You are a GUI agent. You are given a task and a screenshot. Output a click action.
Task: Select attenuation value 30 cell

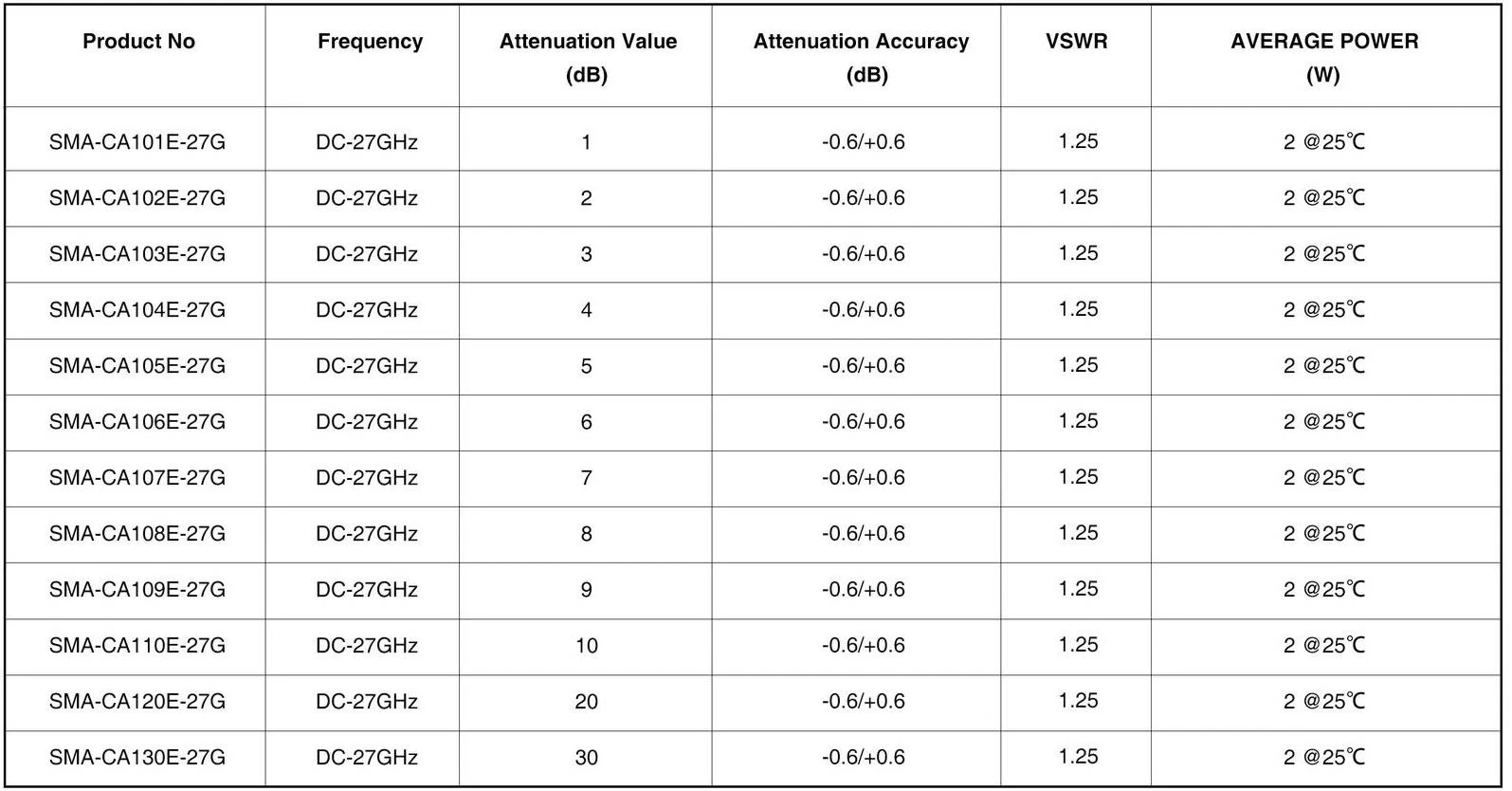[x=586, y=758]
